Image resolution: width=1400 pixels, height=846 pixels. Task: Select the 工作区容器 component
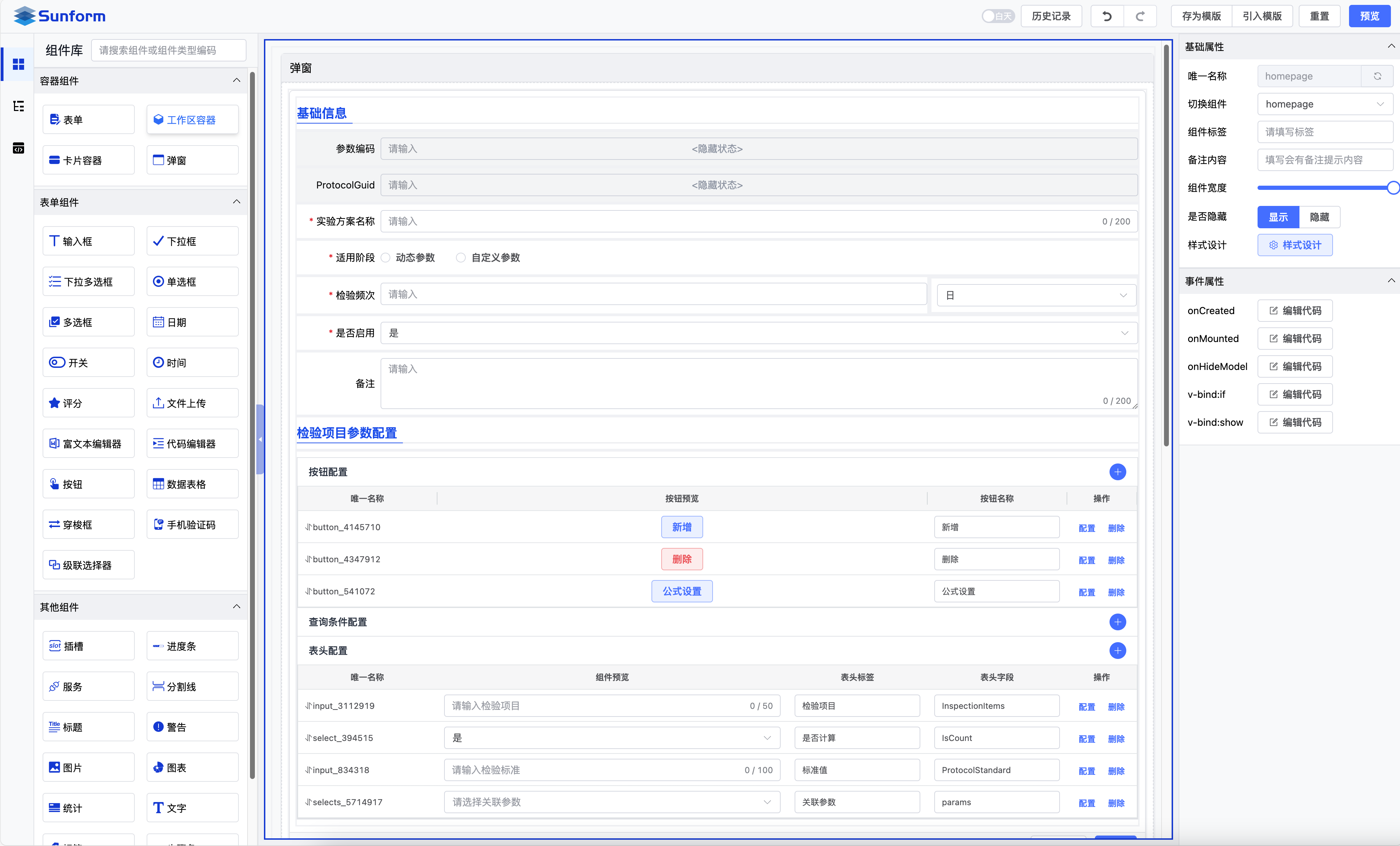point(192,119)
